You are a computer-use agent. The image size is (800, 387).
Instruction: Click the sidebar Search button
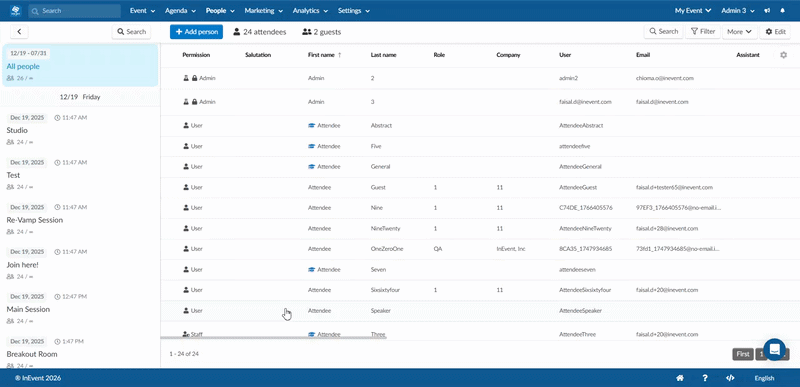tap(131, 32)
